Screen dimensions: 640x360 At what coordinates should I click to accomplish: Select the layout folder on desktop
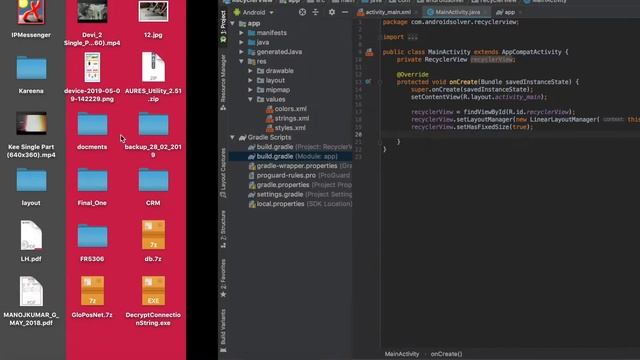tap(31, 180)
